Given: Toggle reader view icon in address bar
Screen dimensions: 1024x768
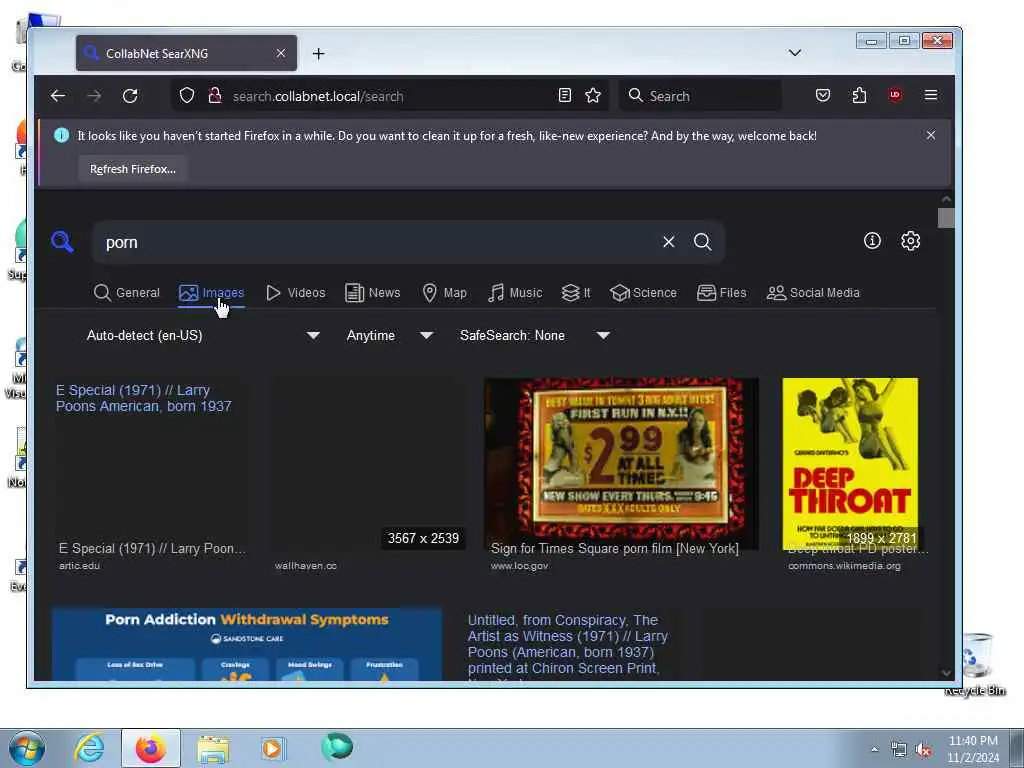Looking at the screenshot, I should tap(565, 95).
